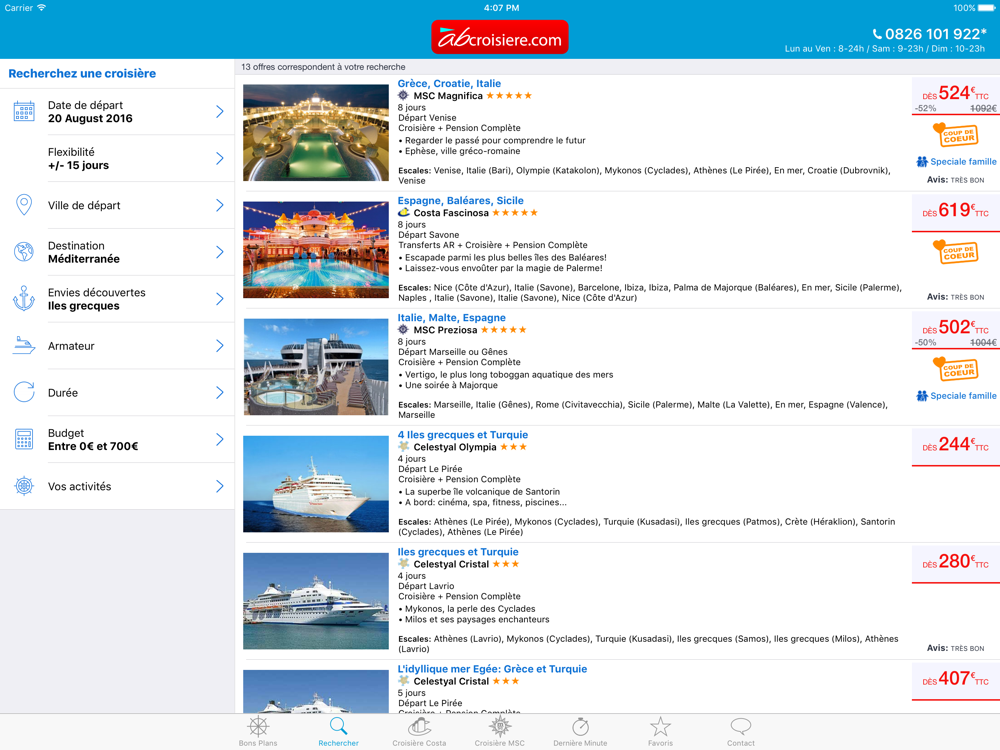
Task: Open the MSC Preziosa deck photo
Action: (316, 367)
